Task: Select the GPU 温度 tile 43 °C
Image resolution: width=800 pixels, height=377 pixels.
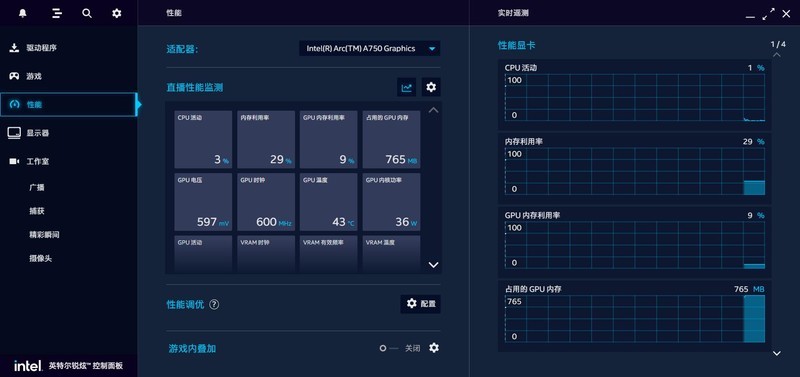Action: pos(329,202)
